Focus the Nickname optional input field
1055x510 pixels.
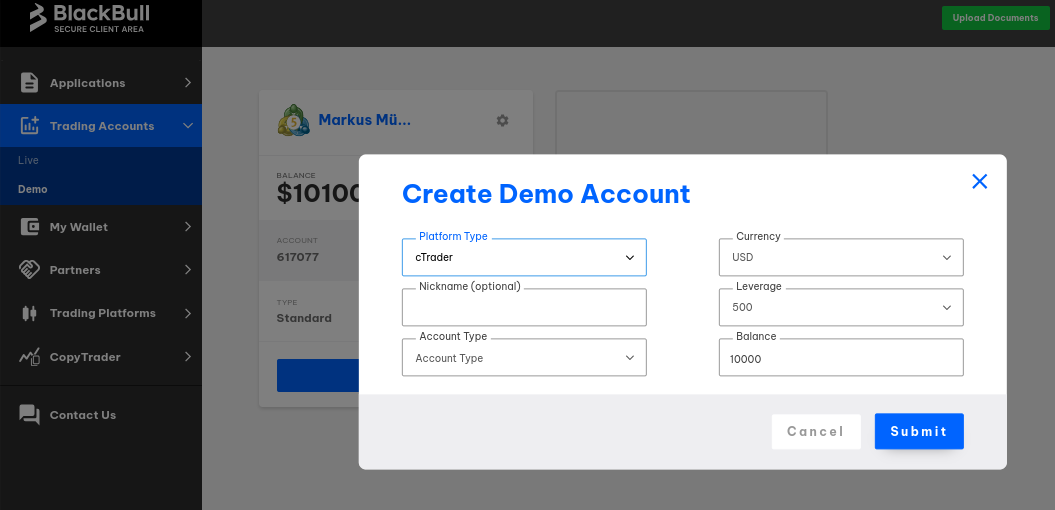coord(524,309)
